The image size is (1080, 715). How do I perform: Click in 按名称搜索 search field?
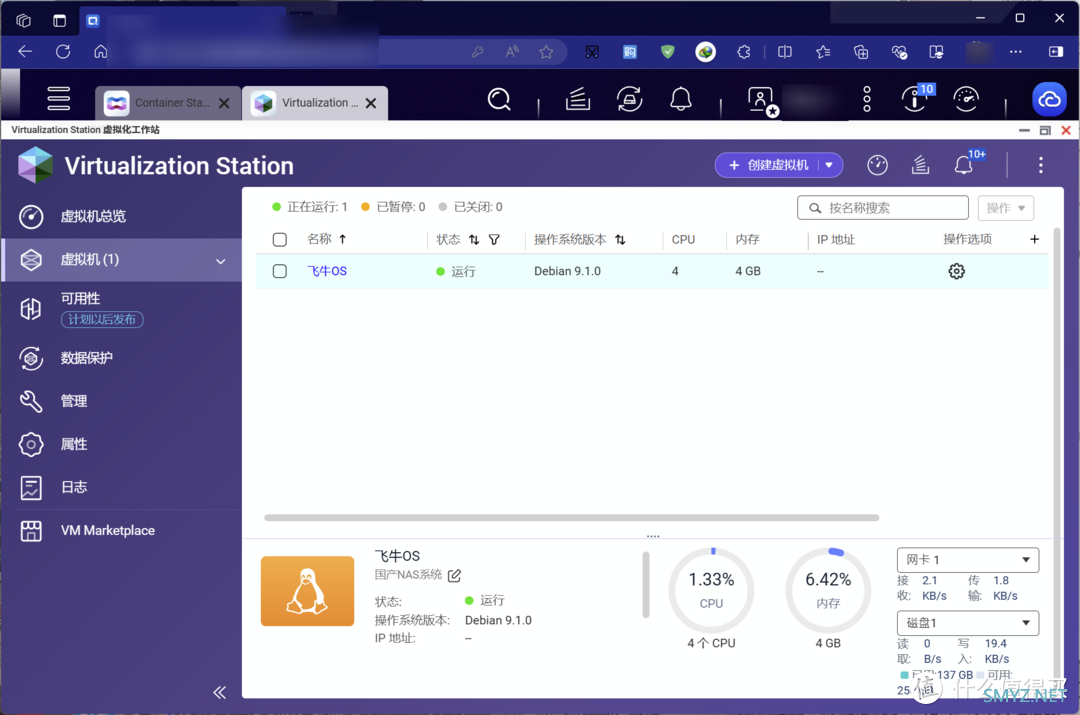coord(882,208)
